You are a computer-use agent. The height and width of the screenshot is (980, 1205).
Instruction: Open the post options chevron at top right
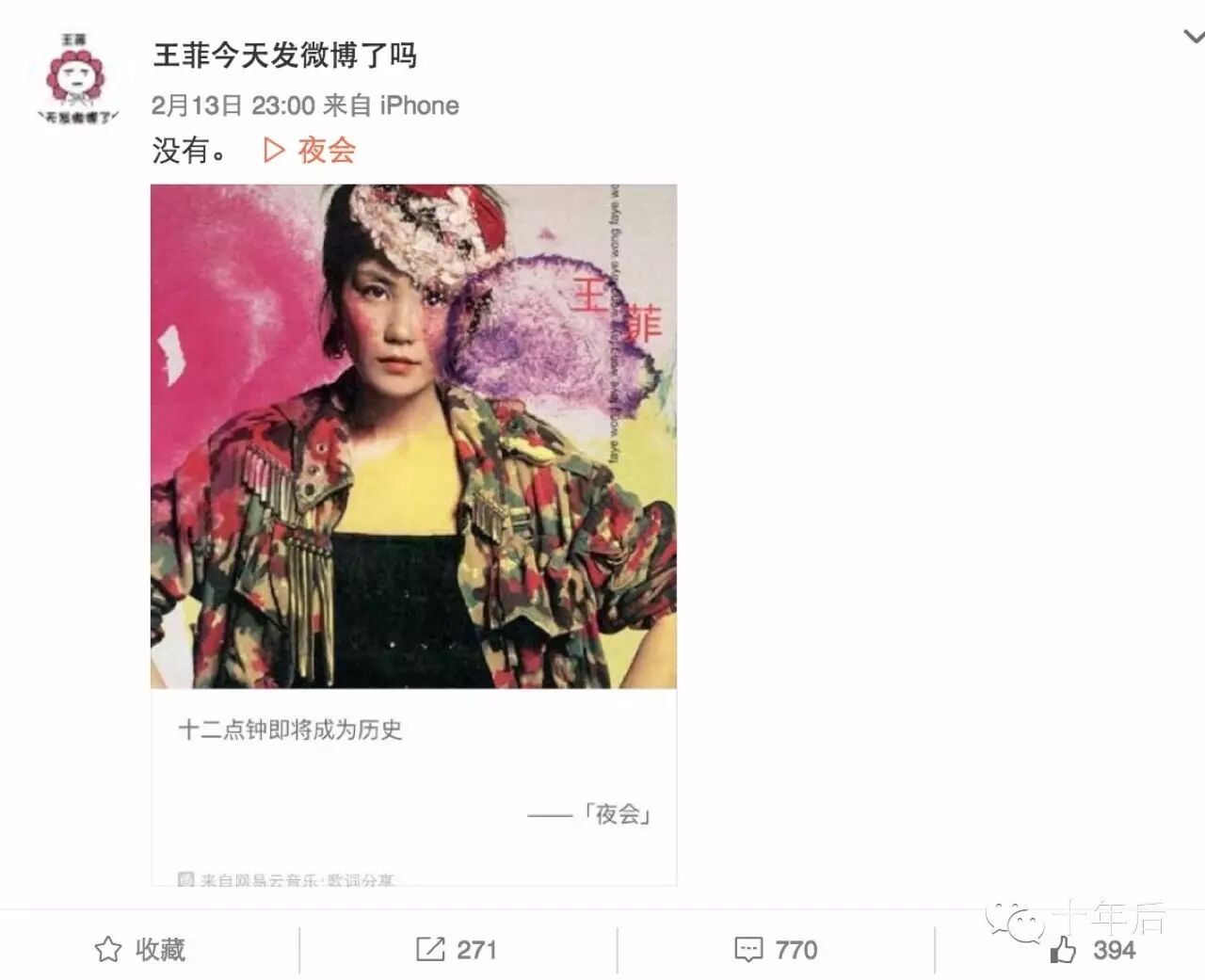coord(1194,37)
